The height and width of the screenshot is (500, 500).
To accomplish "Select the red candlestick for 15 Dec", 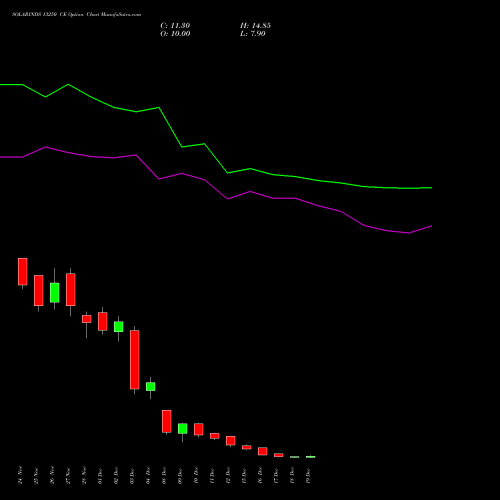I will (247, 447).
